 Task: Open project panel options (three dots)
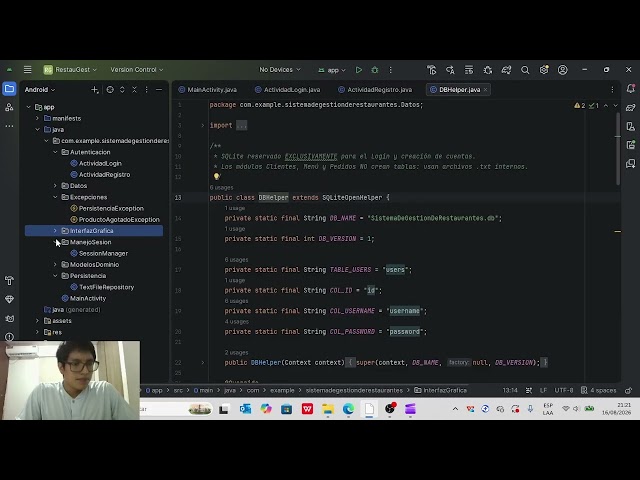tap(147, 89)
